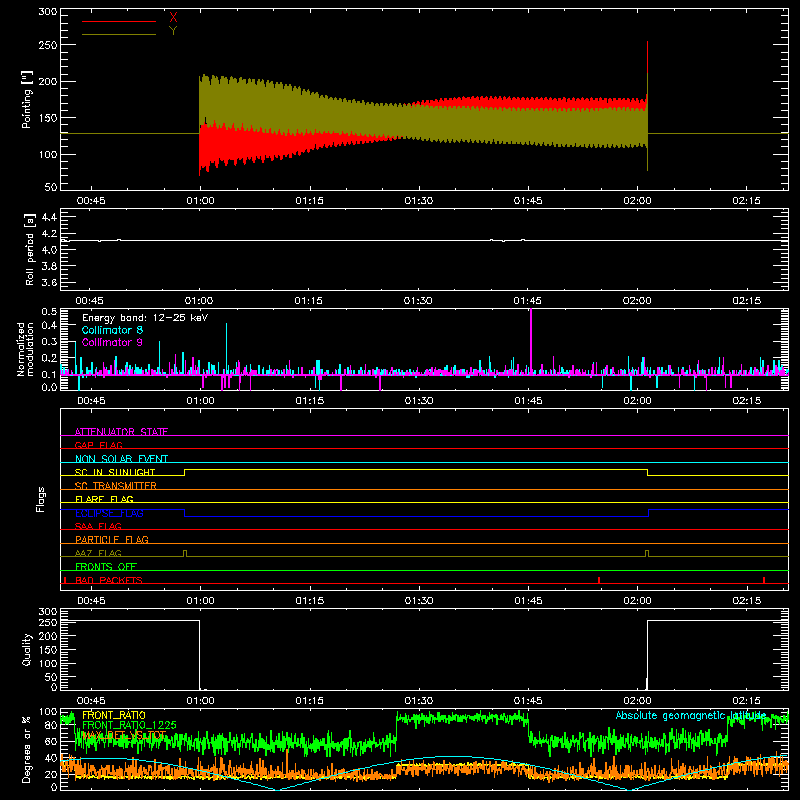This screenshot has width=800, height=800.
Task: Click "Energy band: 12-25 keV" annotation
Action: click(145, 318)
